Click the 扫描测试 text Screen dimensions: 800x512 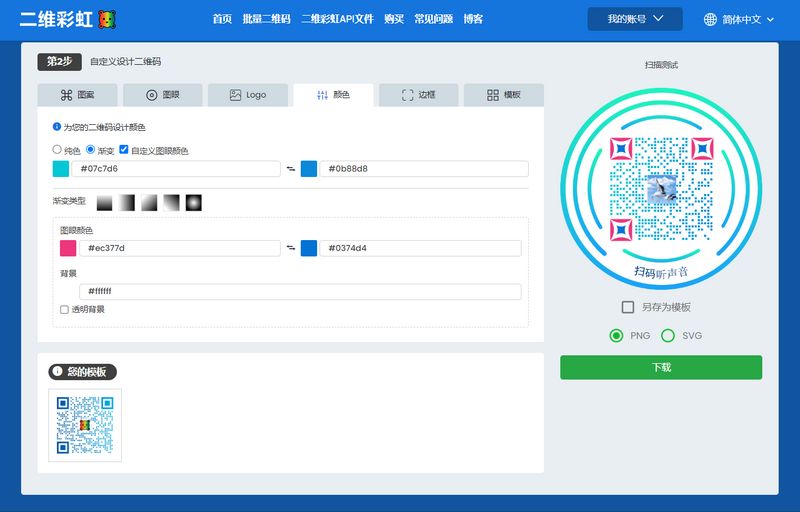[661, 65]
